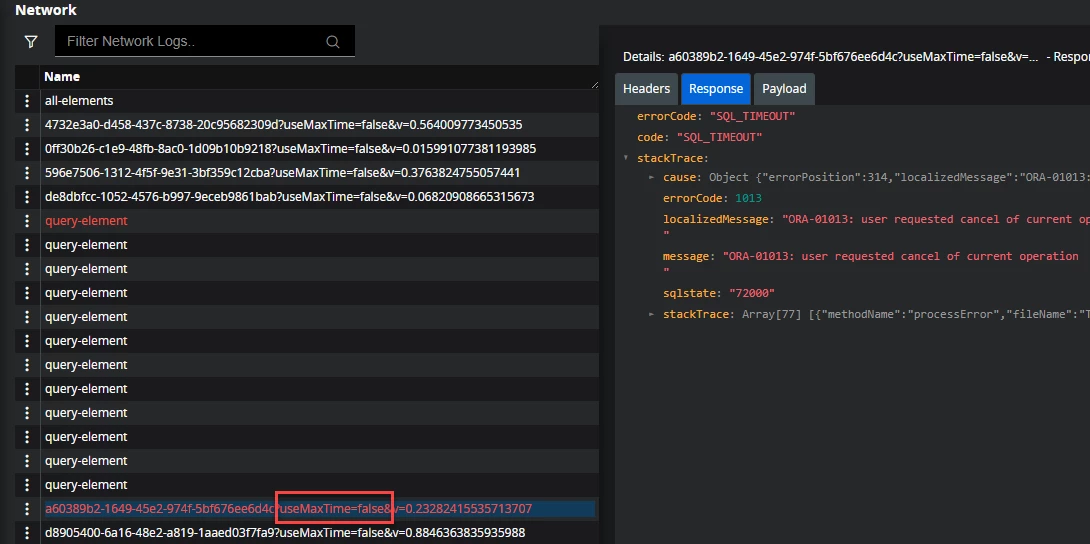Screen dimensions: 1090x544
Task: Open the kebab menu for a60389b2 request
Action: click(27, 509)
